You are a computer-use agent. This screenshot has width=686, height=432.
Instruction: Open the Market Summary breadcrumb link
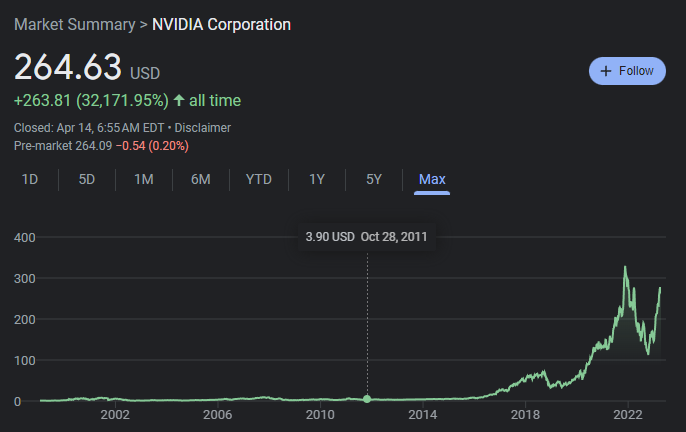tap(75, 24)
